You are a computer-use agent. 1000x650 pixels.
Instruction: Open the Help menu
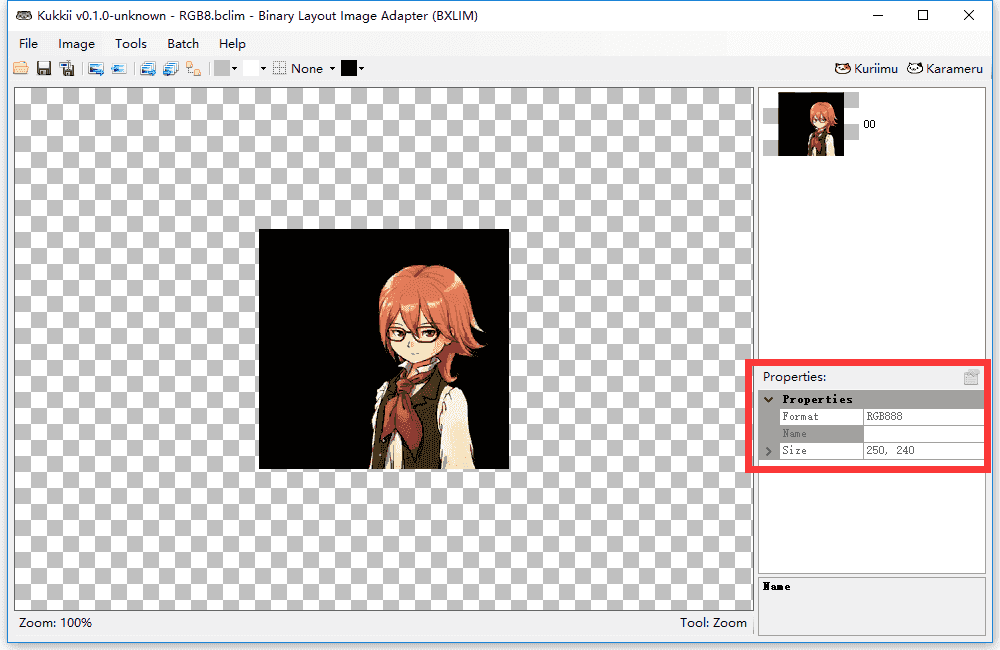tap(232, 43)
